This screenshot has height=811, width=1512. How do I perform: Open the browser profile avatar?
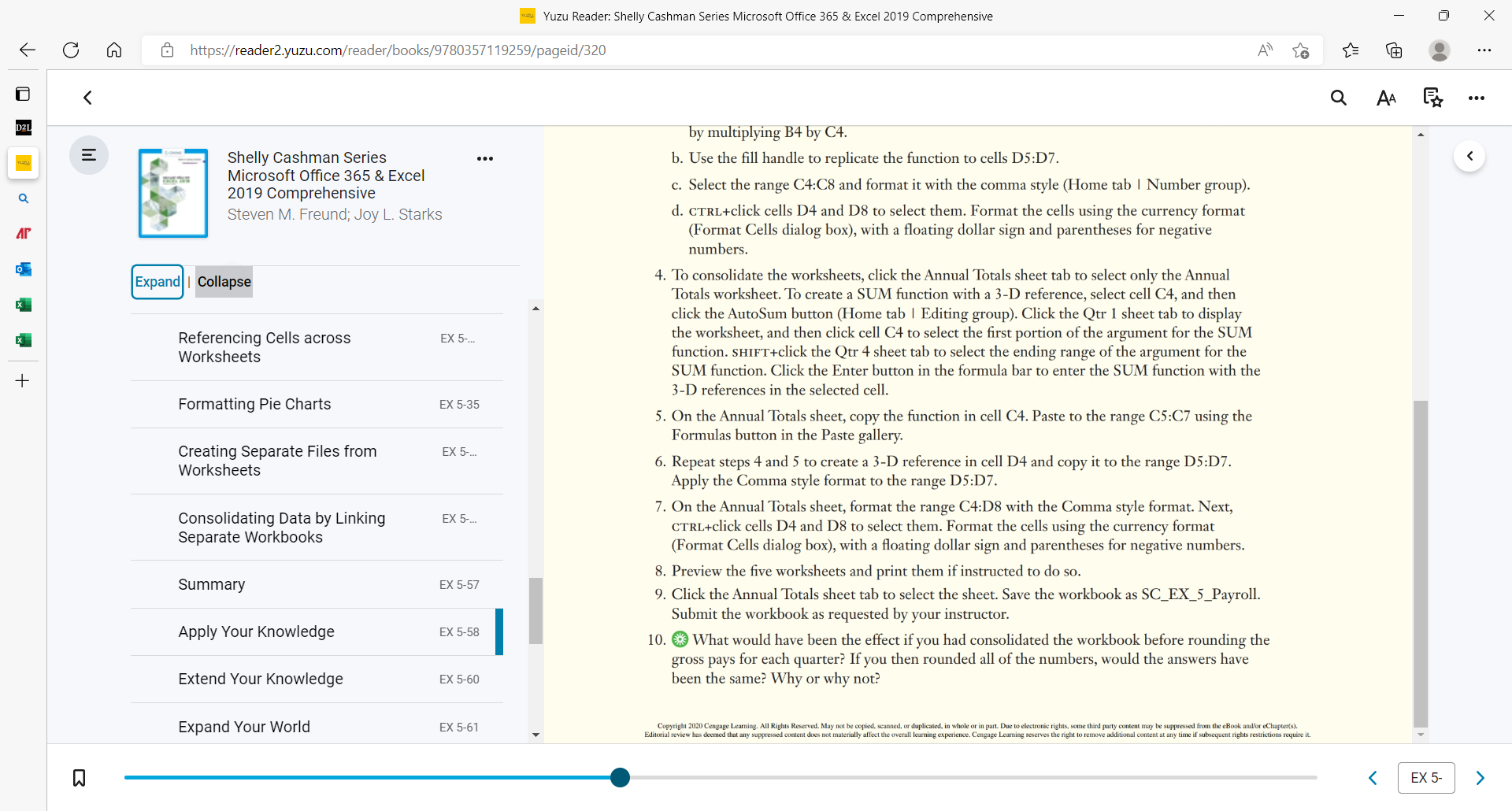click(x=1440, y=50)
